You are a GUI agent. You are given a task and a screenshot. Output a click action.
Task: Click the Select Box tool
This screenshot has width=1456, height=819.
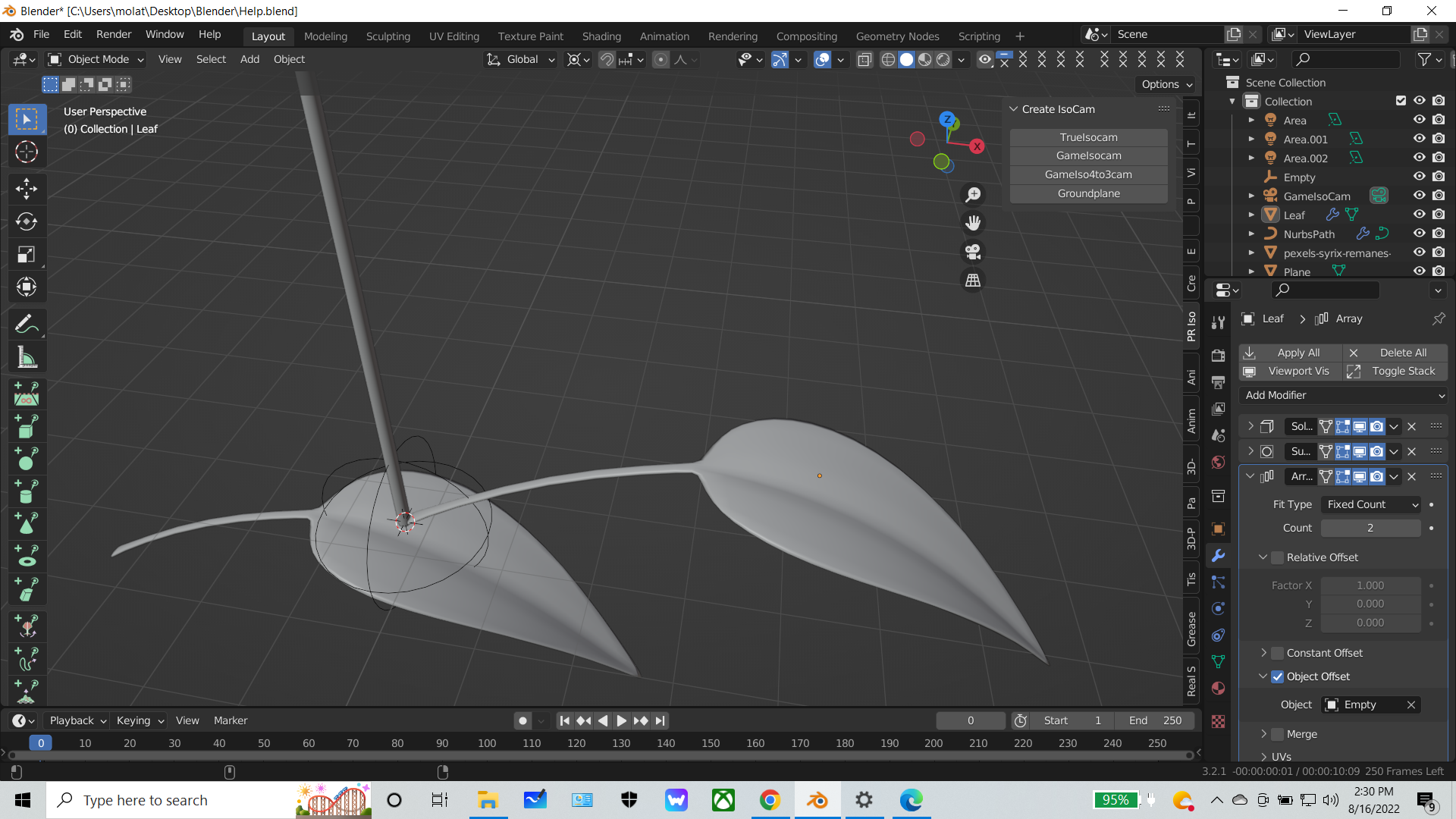pos(27,120)
